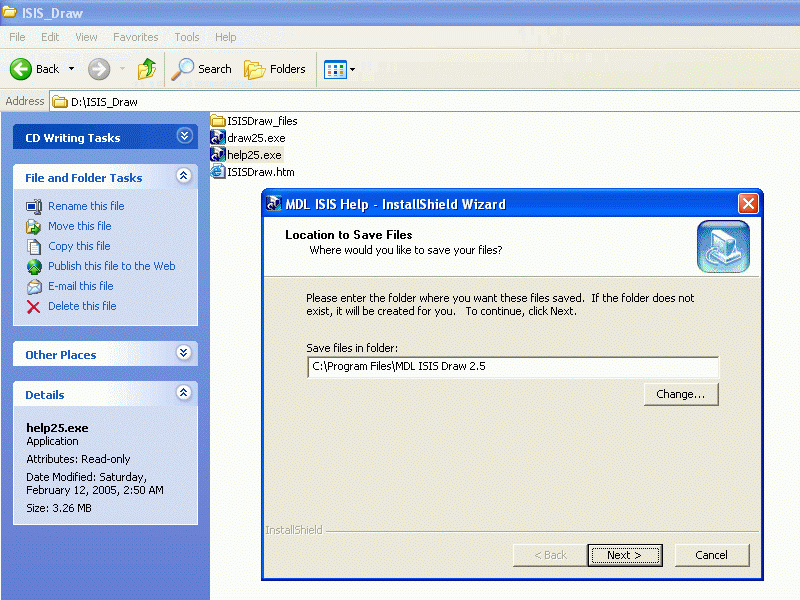This screenshot has height=600, width=800.
Task: Click the Cancel button in wizard
Action: coord(712,555)
